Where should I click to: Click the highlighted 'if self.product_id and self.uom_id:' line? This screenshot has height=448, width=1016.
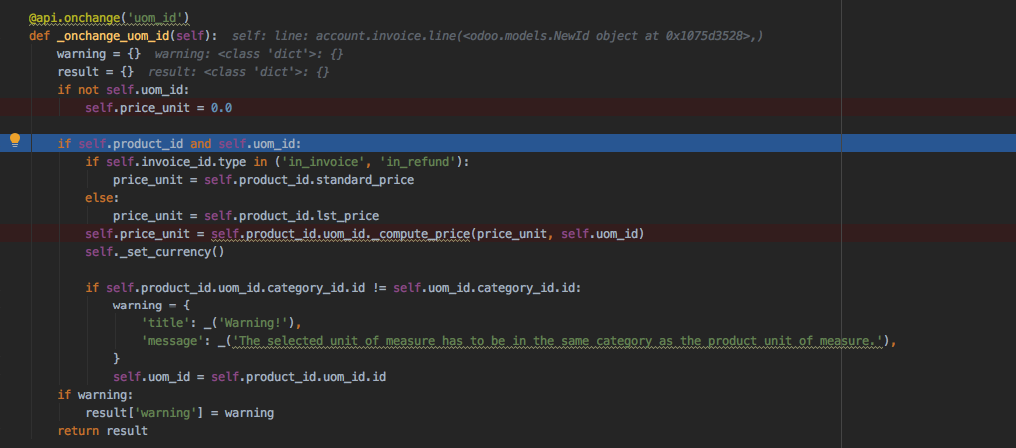coord(179,143)
